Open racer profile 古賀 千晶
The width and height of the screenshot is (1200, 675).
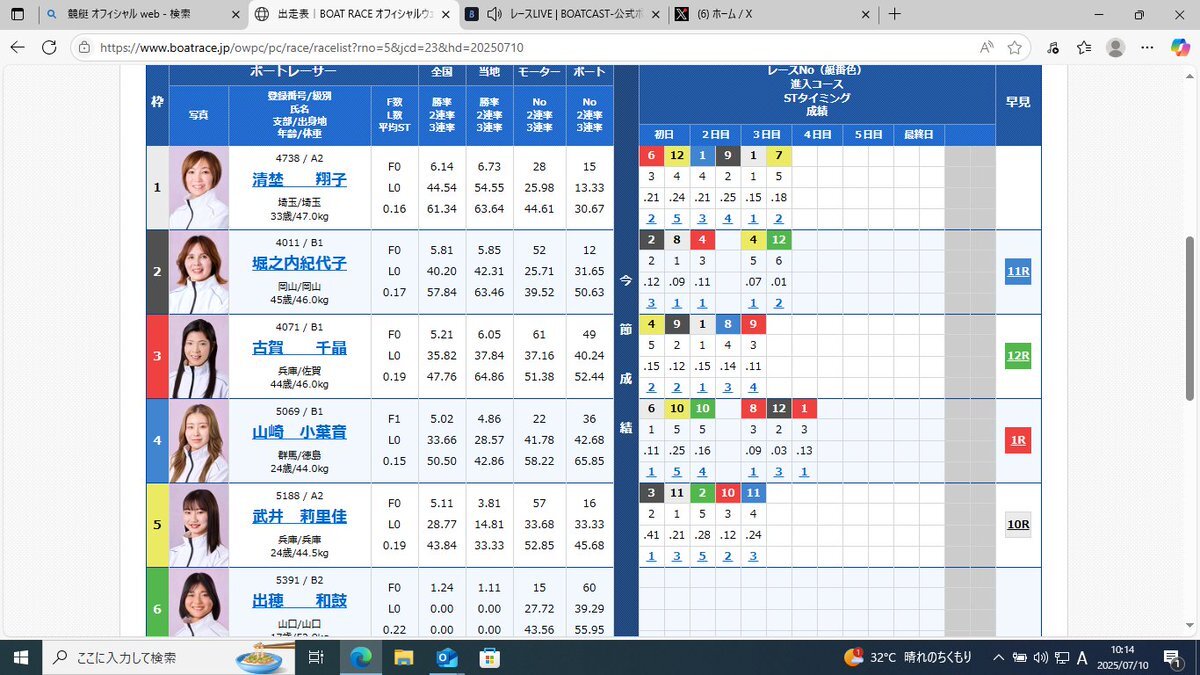pyautogui.click(x=300, y=348)
